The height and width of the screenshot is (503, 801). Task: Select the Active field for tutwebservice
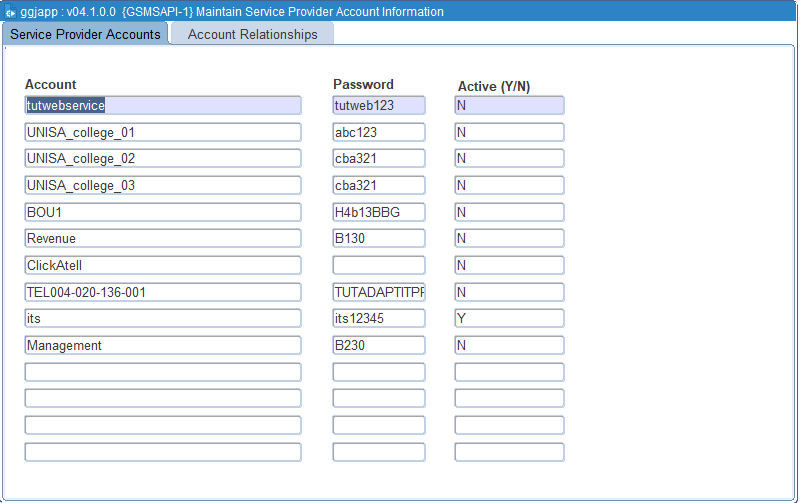(x=509, y=105)
